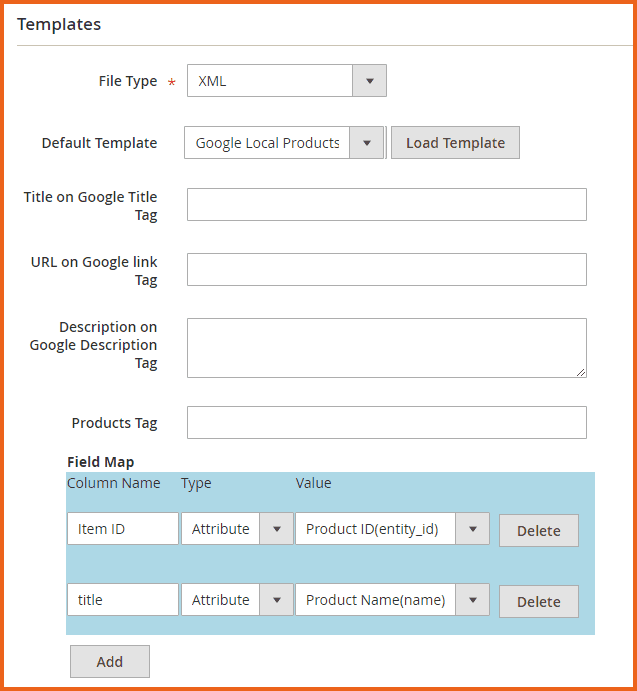The width and height of the screenshot is (637, 691).
Task: Click the Templates section heading
Action: tap(59, 24)
